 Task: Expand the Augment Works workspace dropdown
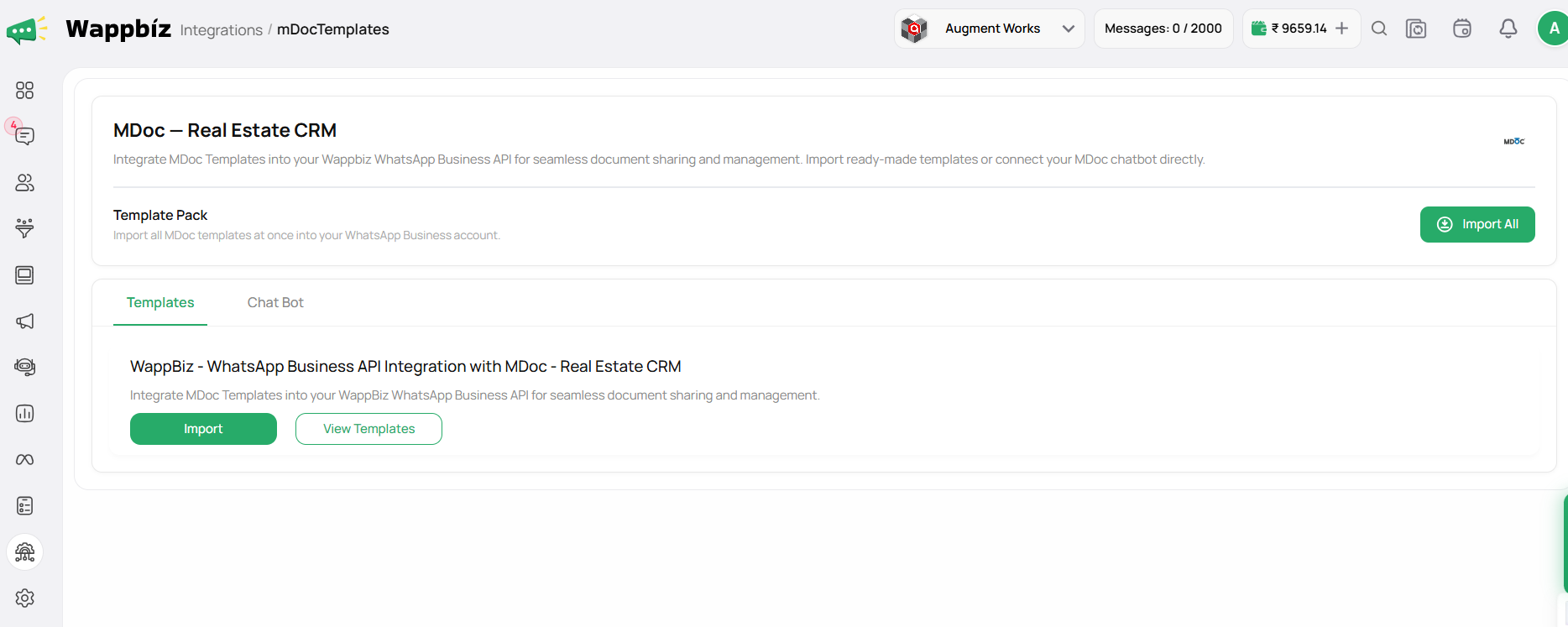[x=990, y=29]
